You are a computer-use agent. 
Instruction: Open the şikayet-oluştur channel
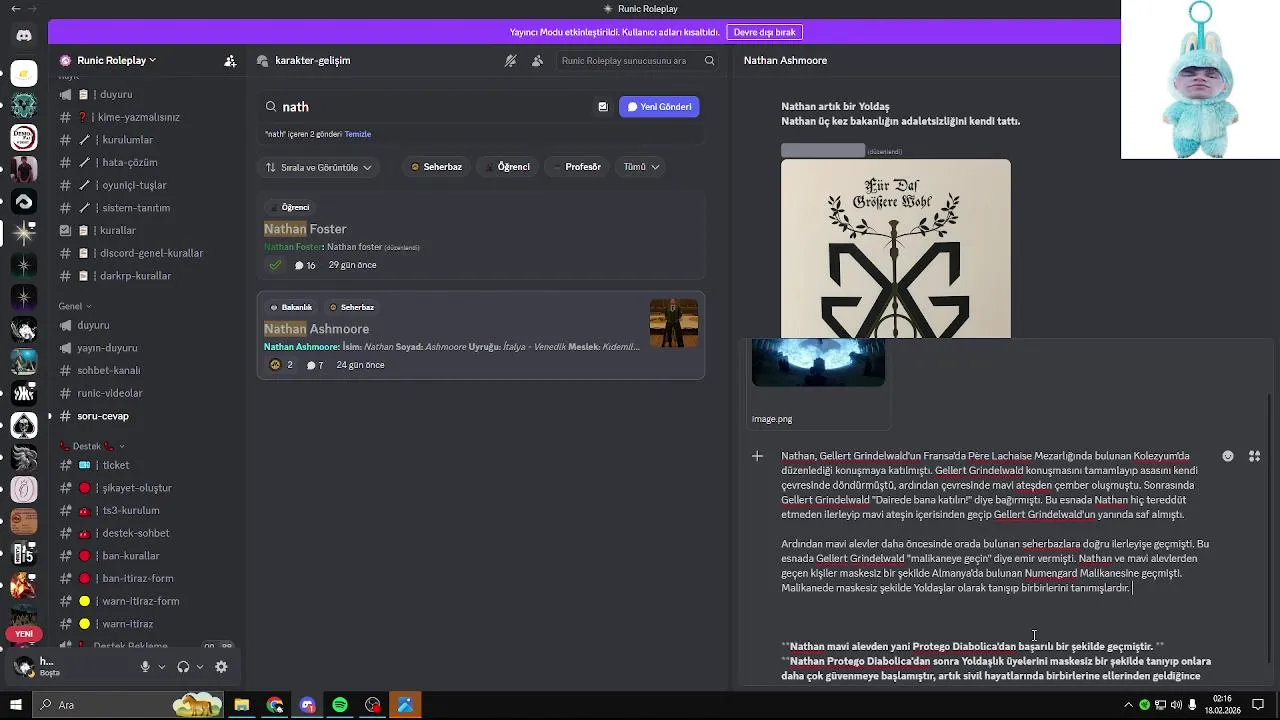137,488
